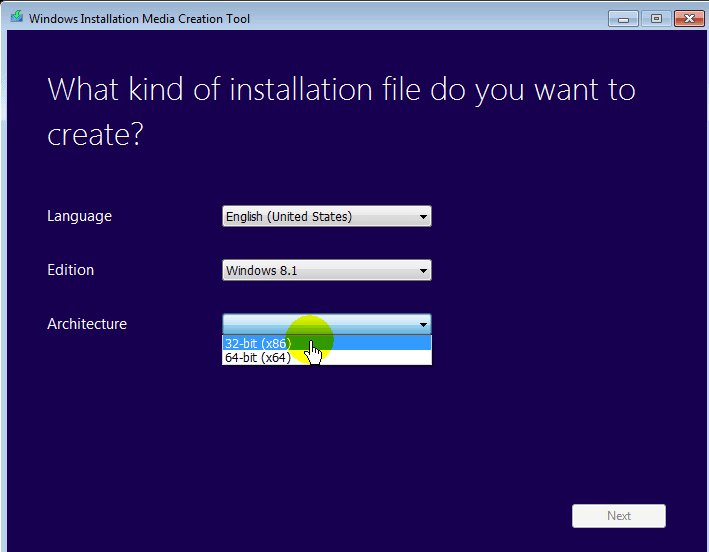
Task: Open the Language dropdown
Action: (x=326, y=216)
